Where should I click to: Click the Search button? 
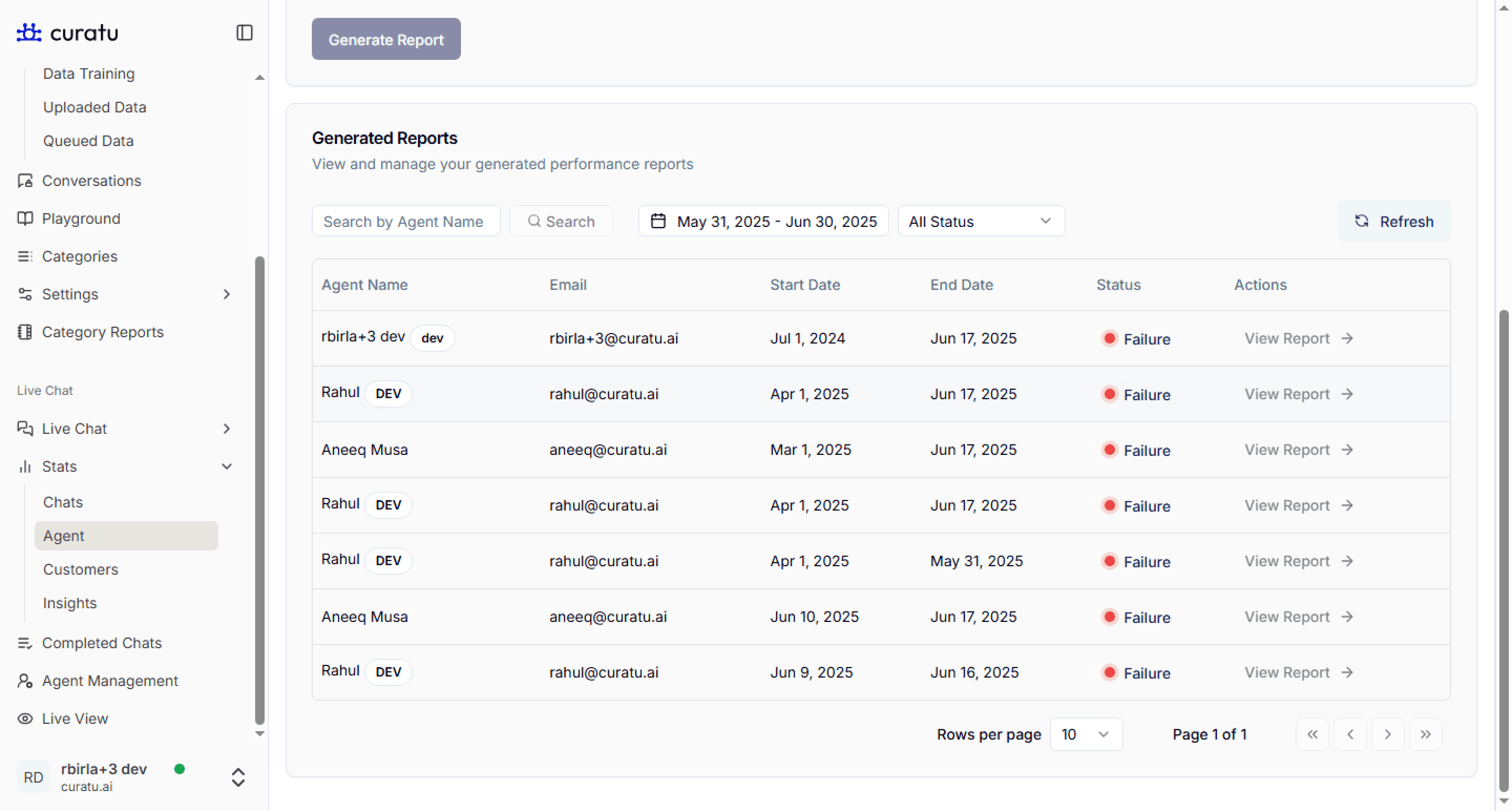[x=561, y=221]
